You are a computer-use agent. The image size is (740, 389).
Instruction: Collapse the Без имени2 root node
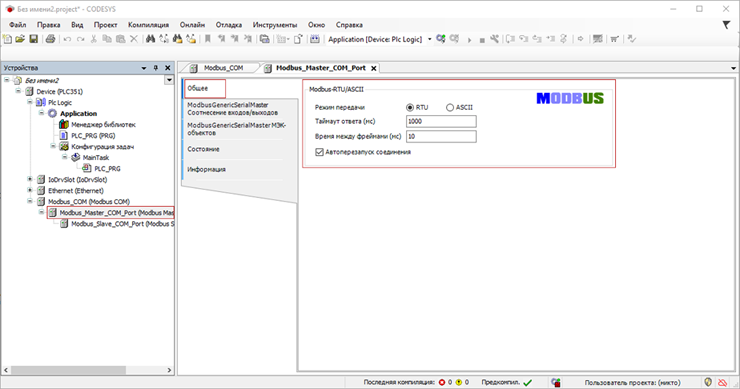click(x=7, y=80)
